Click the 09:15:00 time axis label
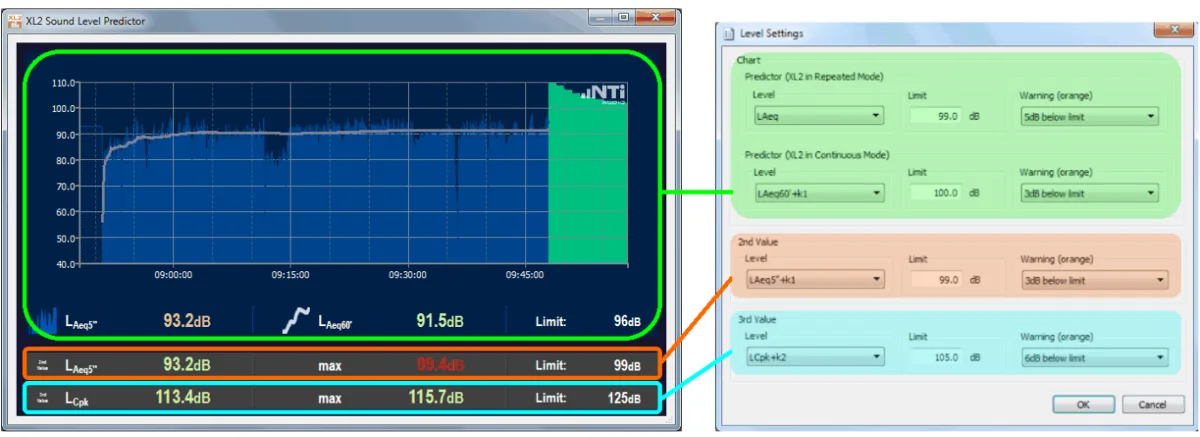Screen dimensions: 1200x437 click(290, 275)
